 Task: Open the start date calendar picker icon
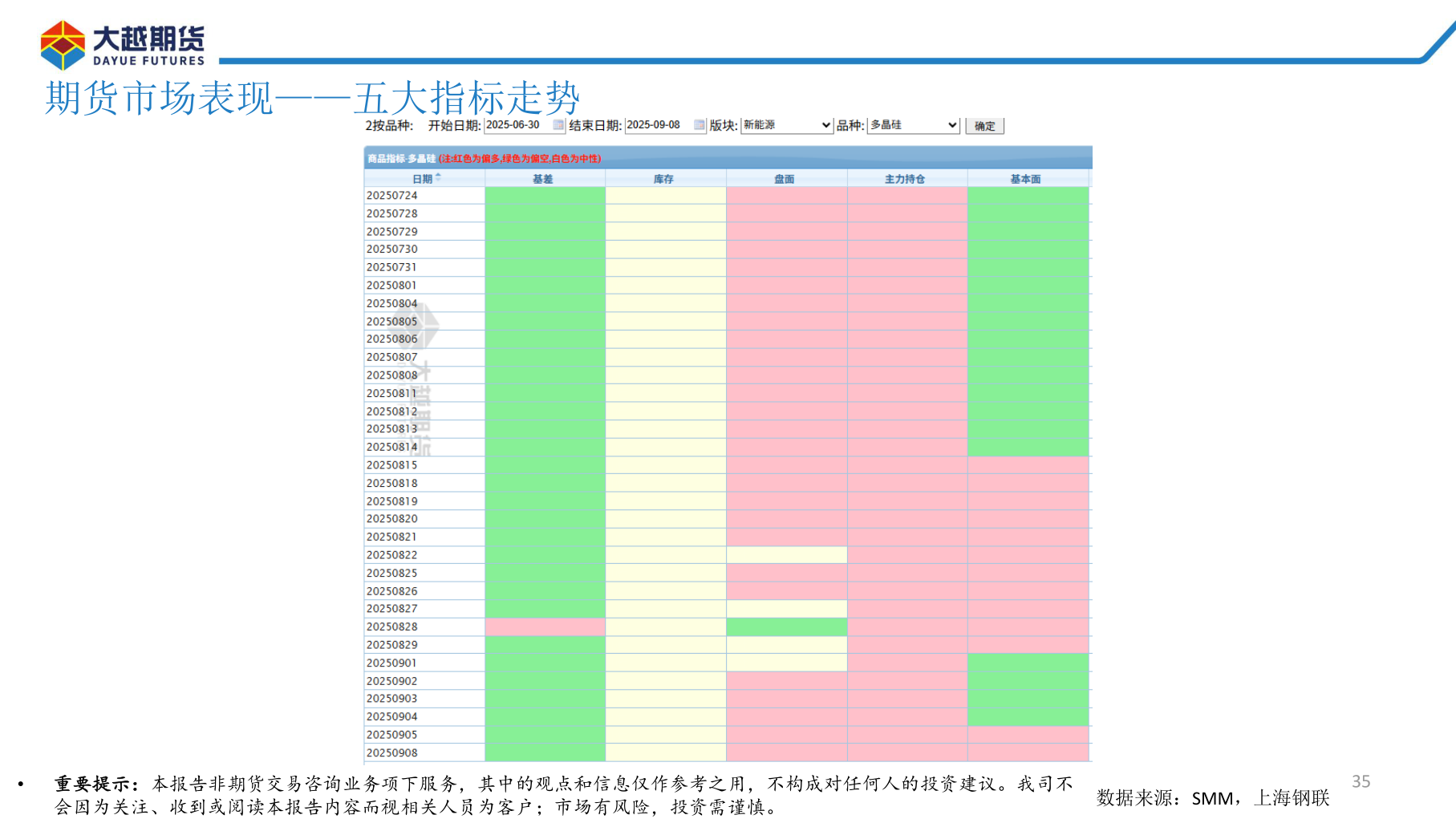pos(558,125)
